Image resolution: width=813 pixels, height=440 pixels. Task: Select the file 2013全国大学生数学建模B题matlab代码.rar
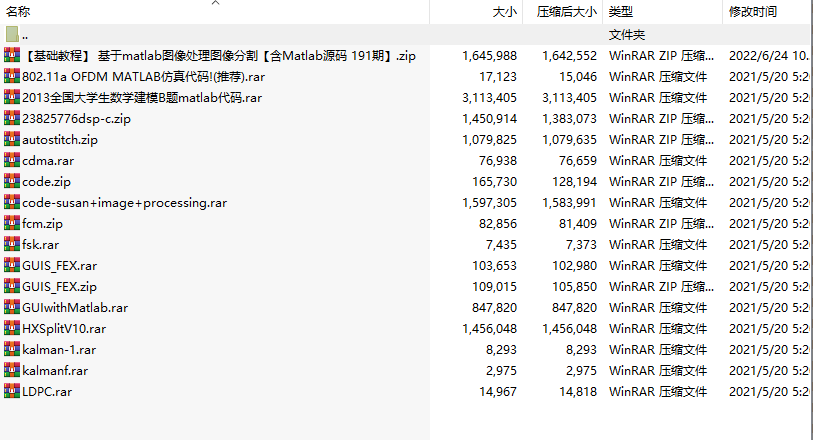pyautogui.click(x=142, y=97)
